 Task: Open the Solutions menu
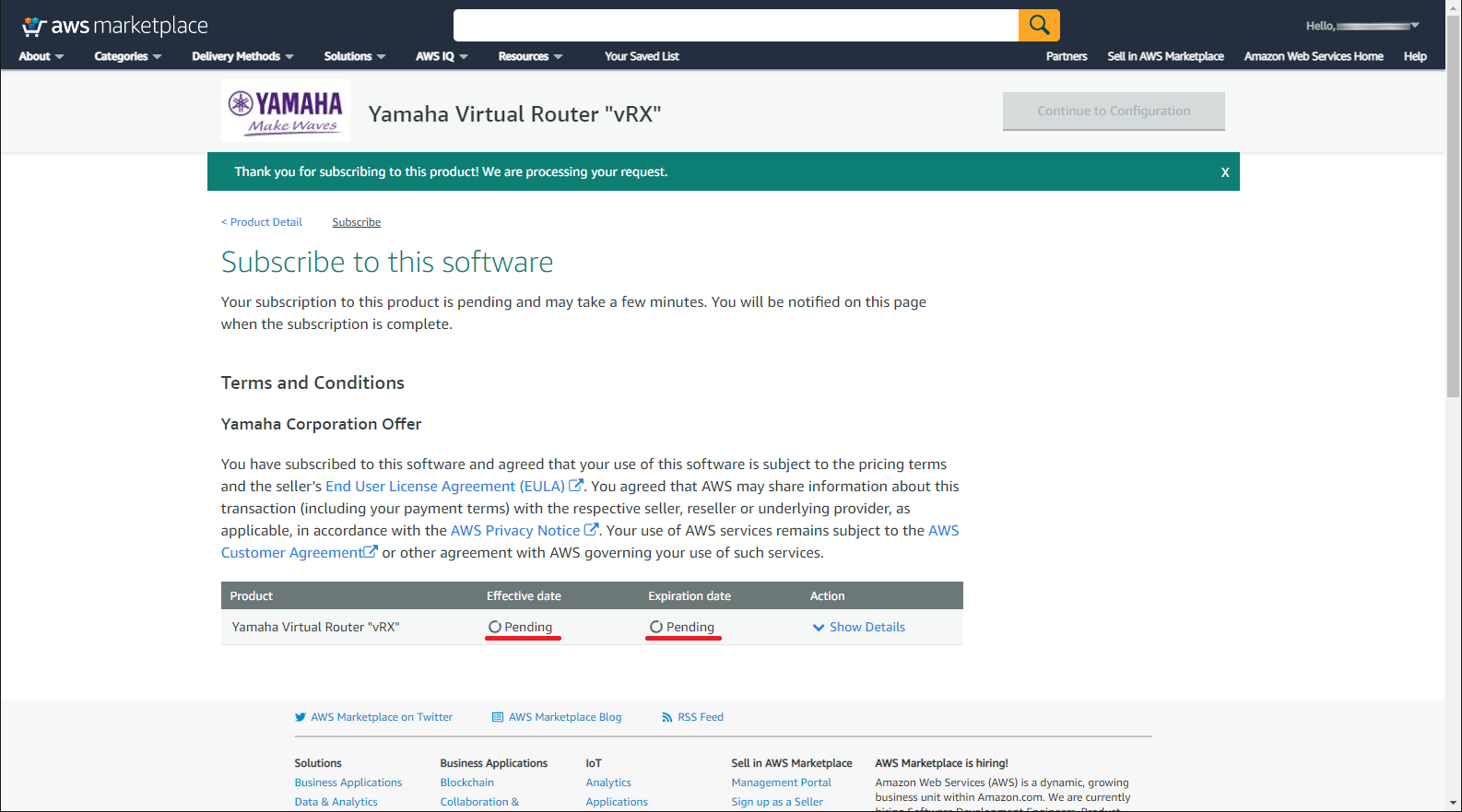click(354, 56)
